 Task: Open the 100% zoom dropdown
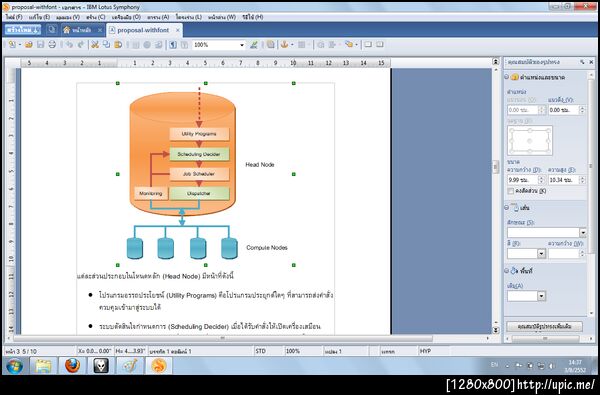point(242,45)
